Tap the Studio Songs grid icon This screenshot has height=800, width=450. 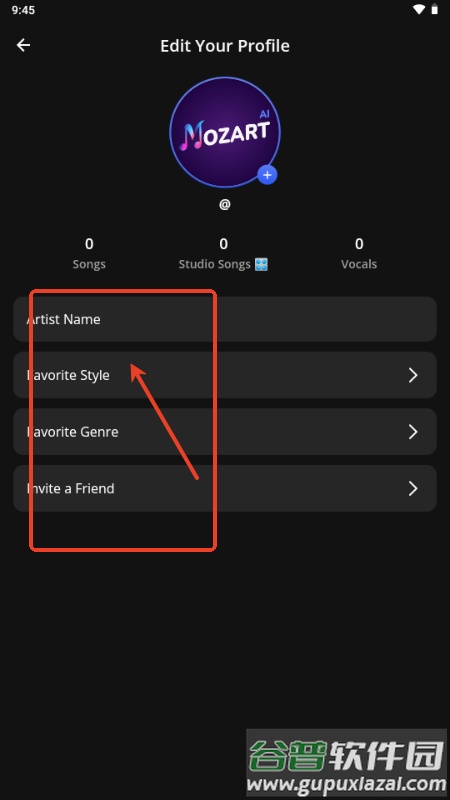pos(261,264)
